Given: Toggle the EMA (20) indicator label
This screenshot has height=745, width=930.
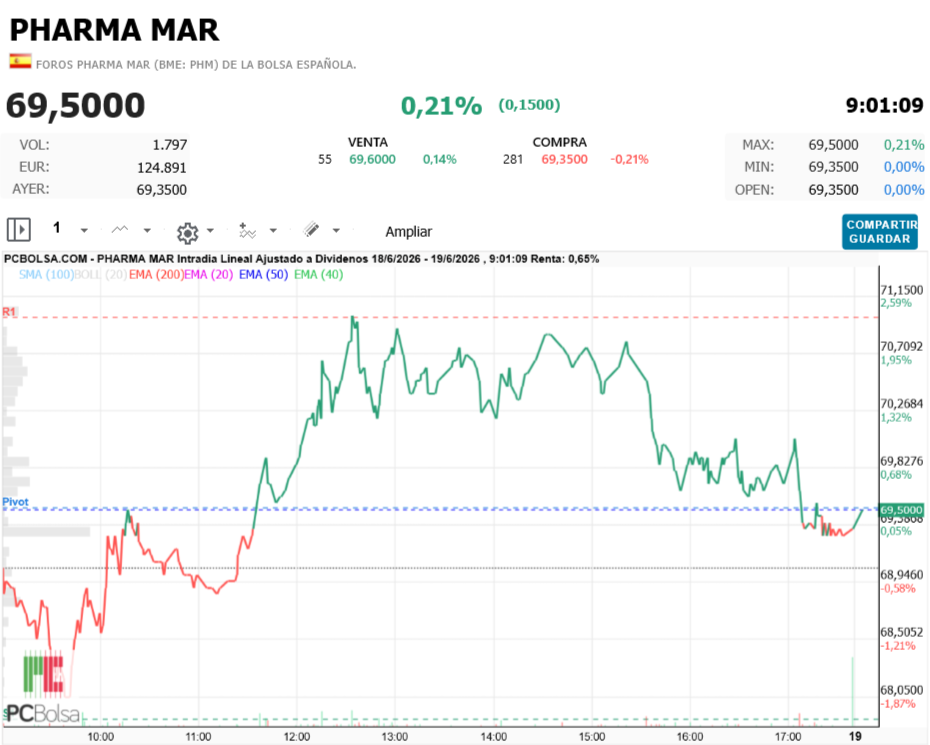Looking at the screenshot, I should click(209, 275).
